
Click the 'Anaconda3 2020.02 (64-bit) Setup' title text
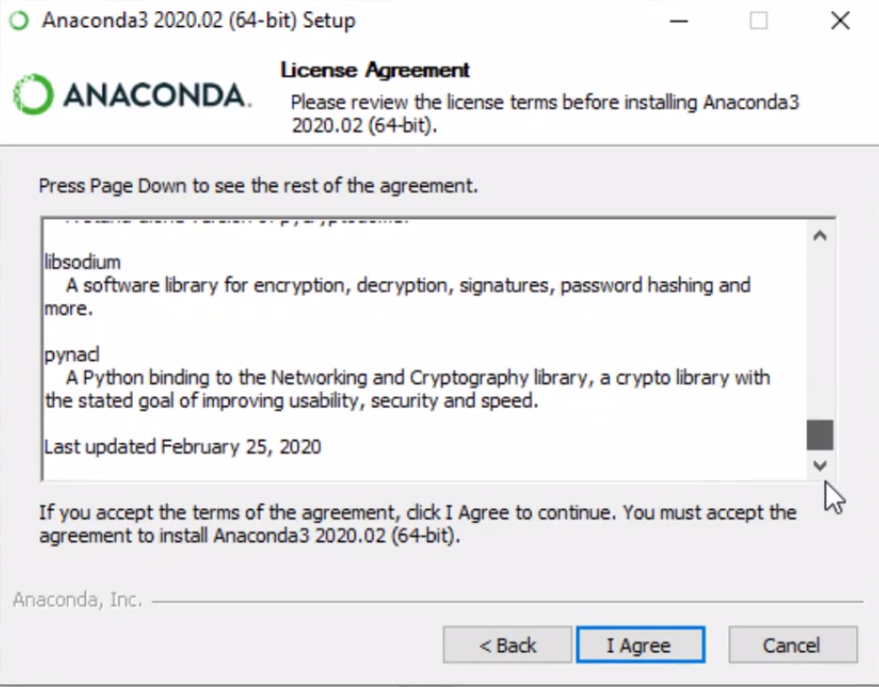pos(199,21)
